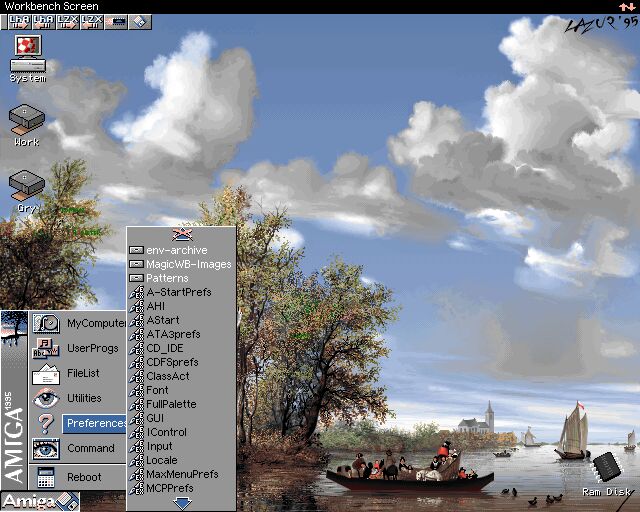Open the Font preferences entry

tap(181, 390)
